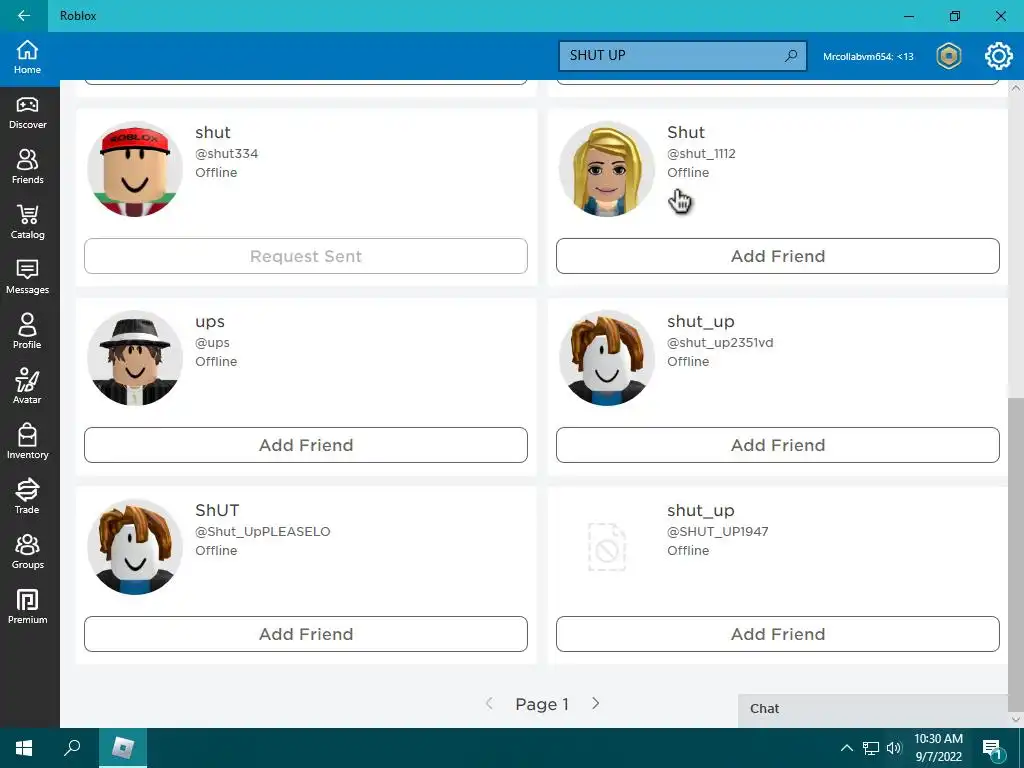The height and width of the screenshot is (768, 1024).
Task: Open the volume tray icon
Action: click(x=894, y=748)
